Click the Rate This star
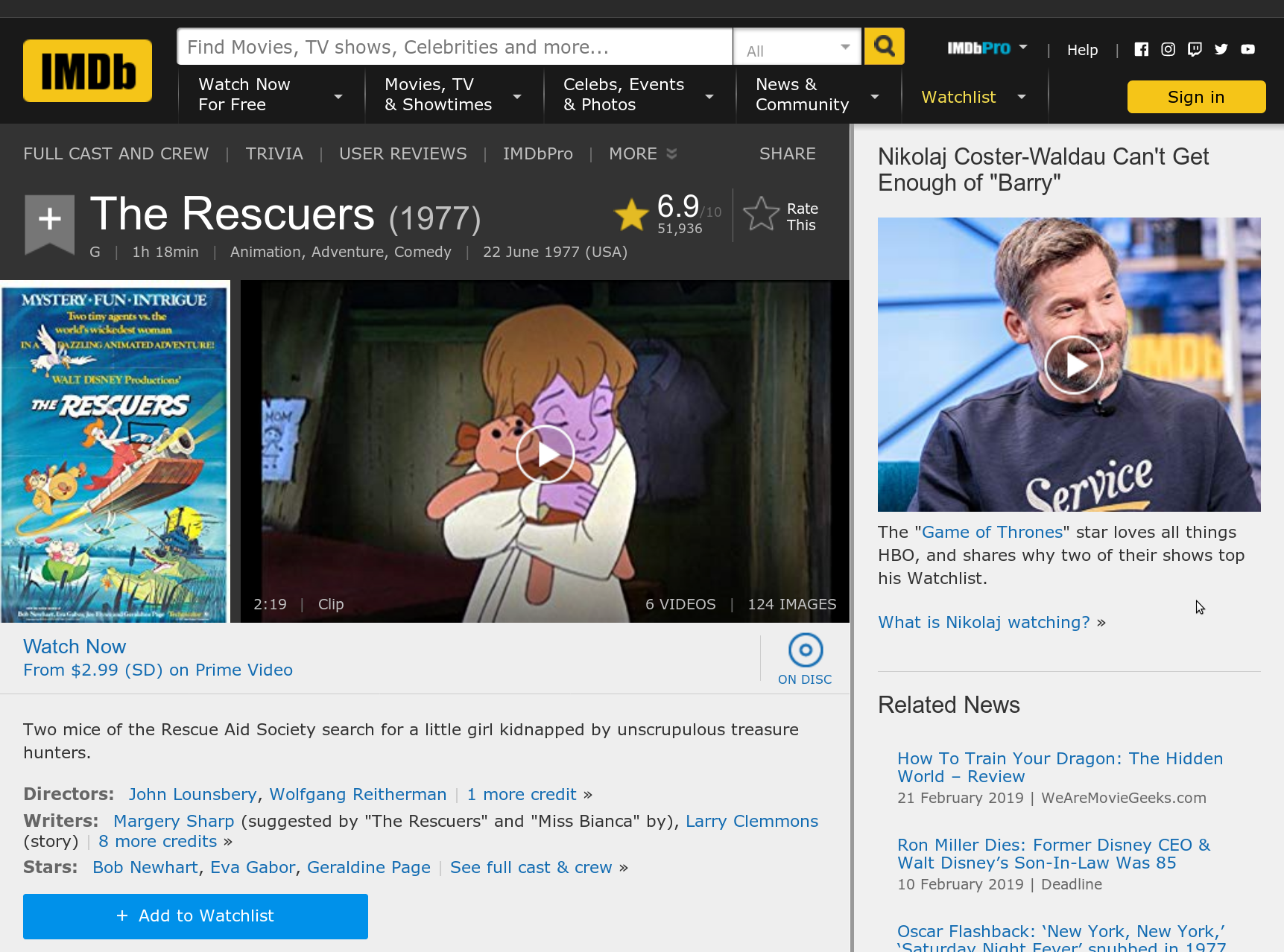Image resolution: width=1284 pixels, height=952 pixels. (x=761, y=215)
